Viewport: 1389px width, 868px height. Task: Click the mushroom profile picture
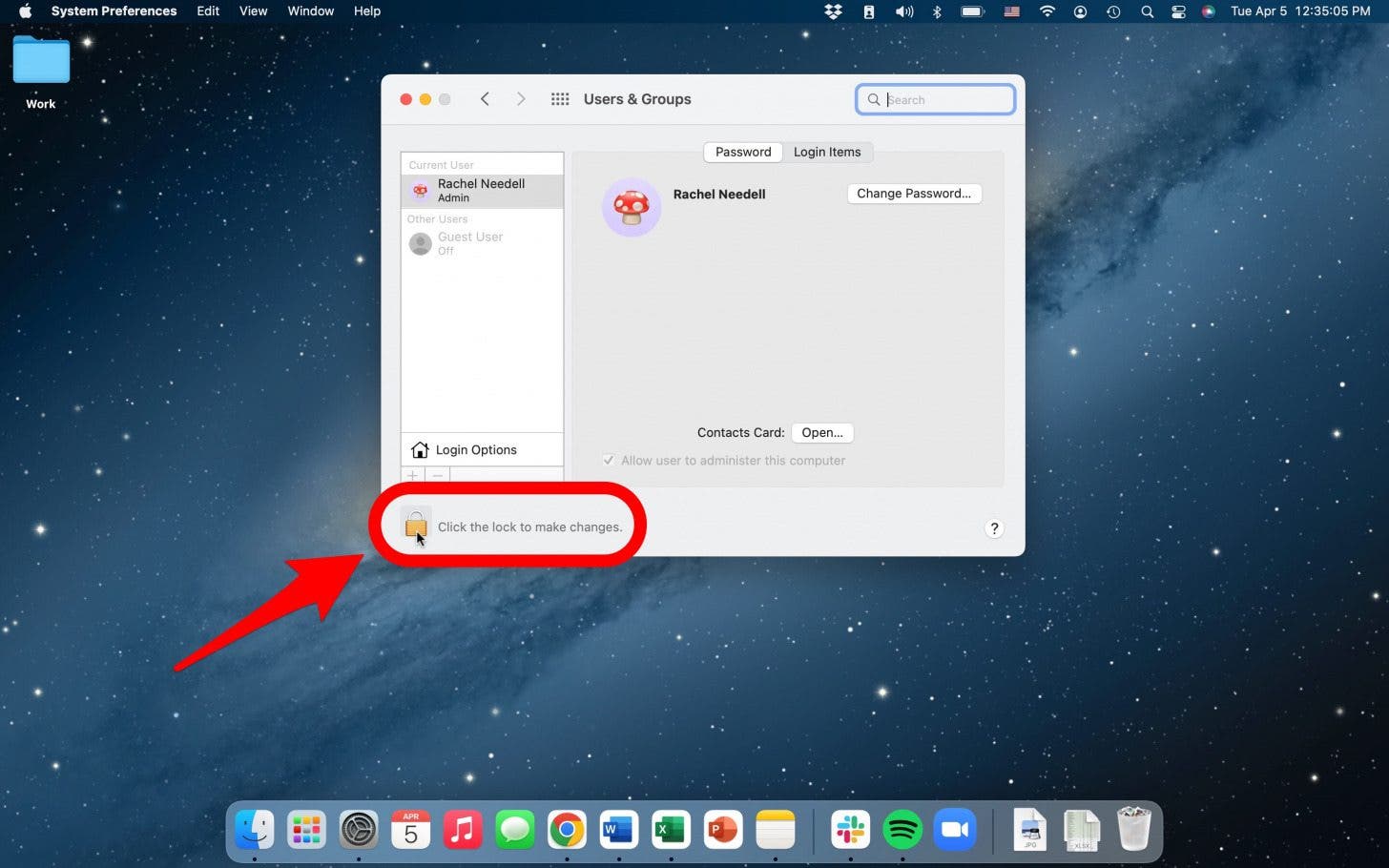632,207
